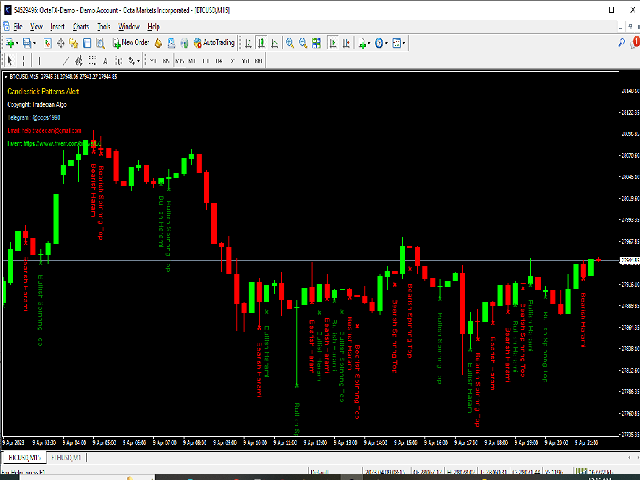Switch to candlestick chart display
This screenshot has height=480, width=640.
(261, 43)
